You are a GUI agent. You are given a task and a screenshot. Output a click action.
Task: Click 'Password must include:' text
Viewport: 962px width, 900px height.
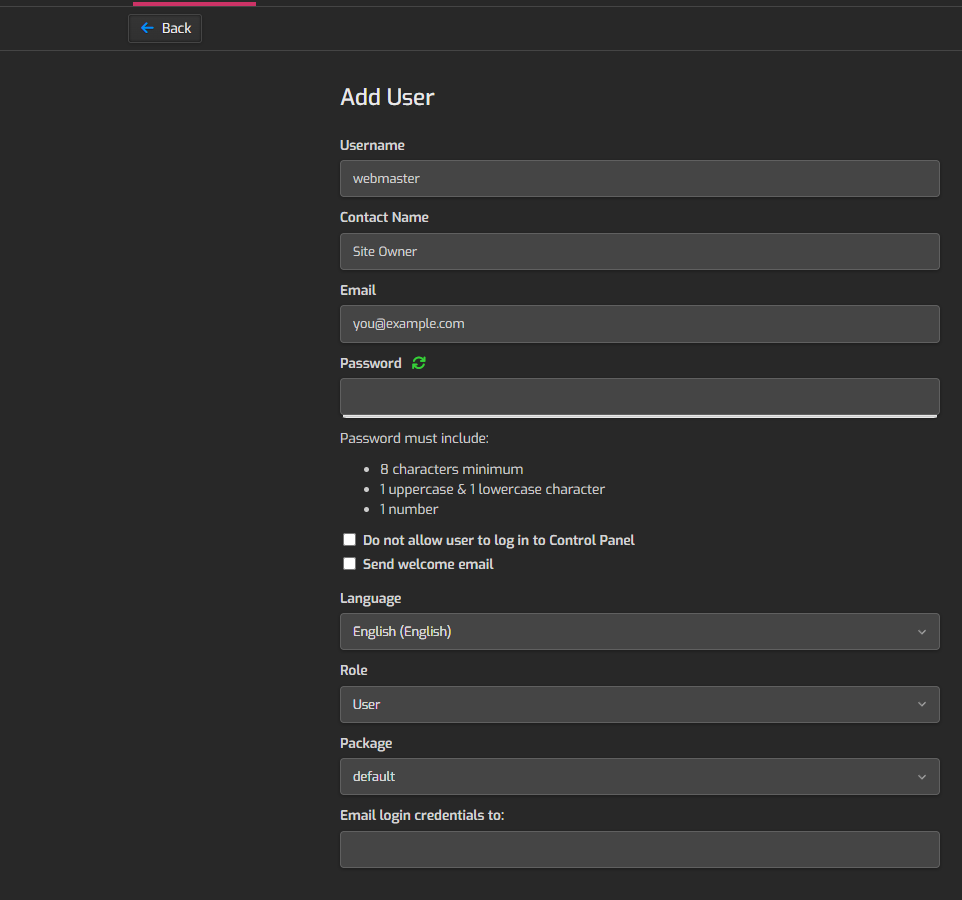(414, 438)
